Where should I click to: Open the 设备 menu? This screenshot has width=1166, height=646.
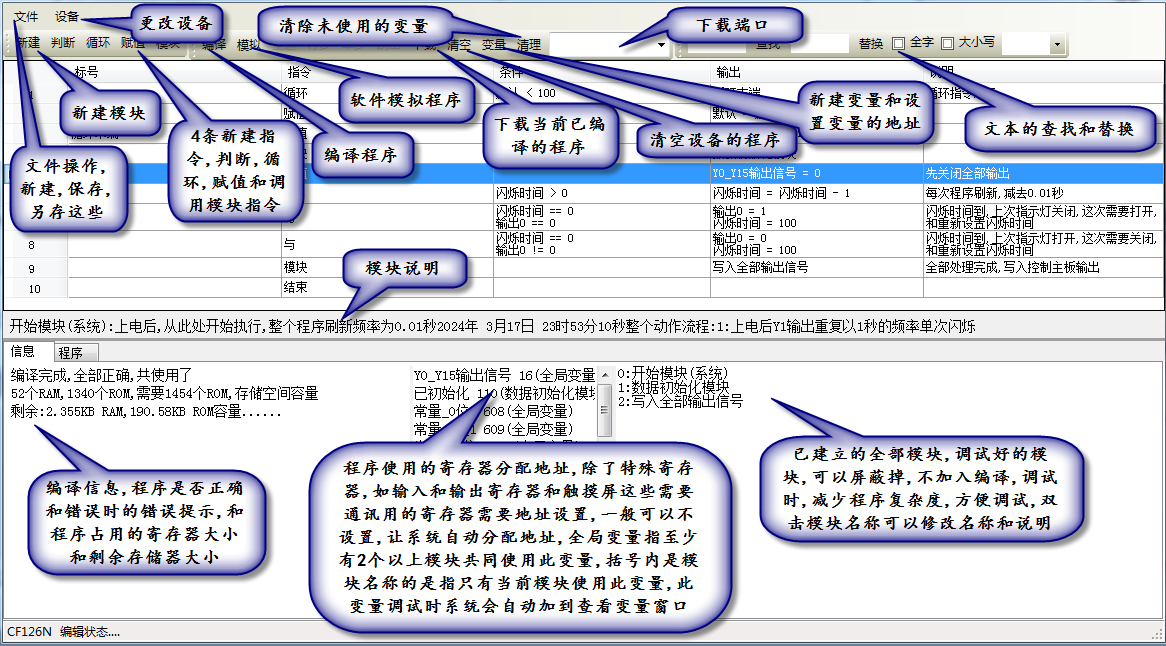[67, 17]
